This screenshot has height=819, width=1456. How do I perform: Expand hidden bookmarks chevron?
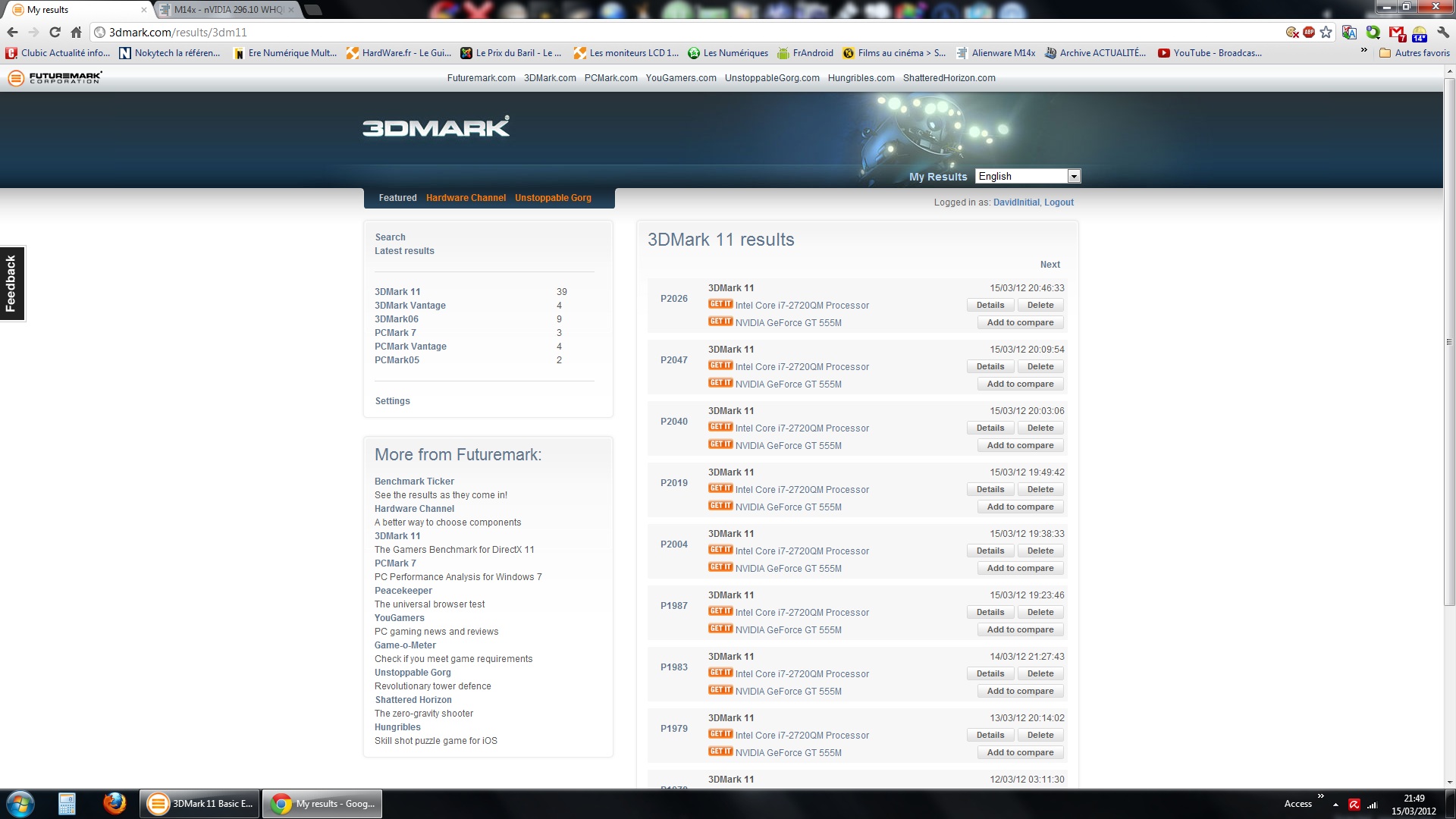tap(1363, 51)
